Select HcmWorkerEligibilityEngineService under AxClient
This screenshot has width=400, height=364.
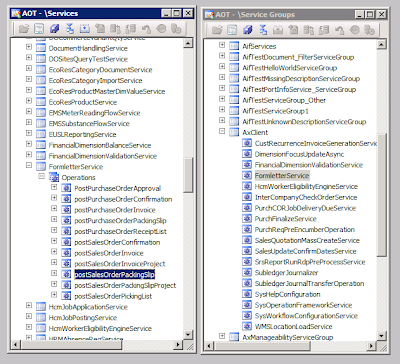tap(306, 186)
